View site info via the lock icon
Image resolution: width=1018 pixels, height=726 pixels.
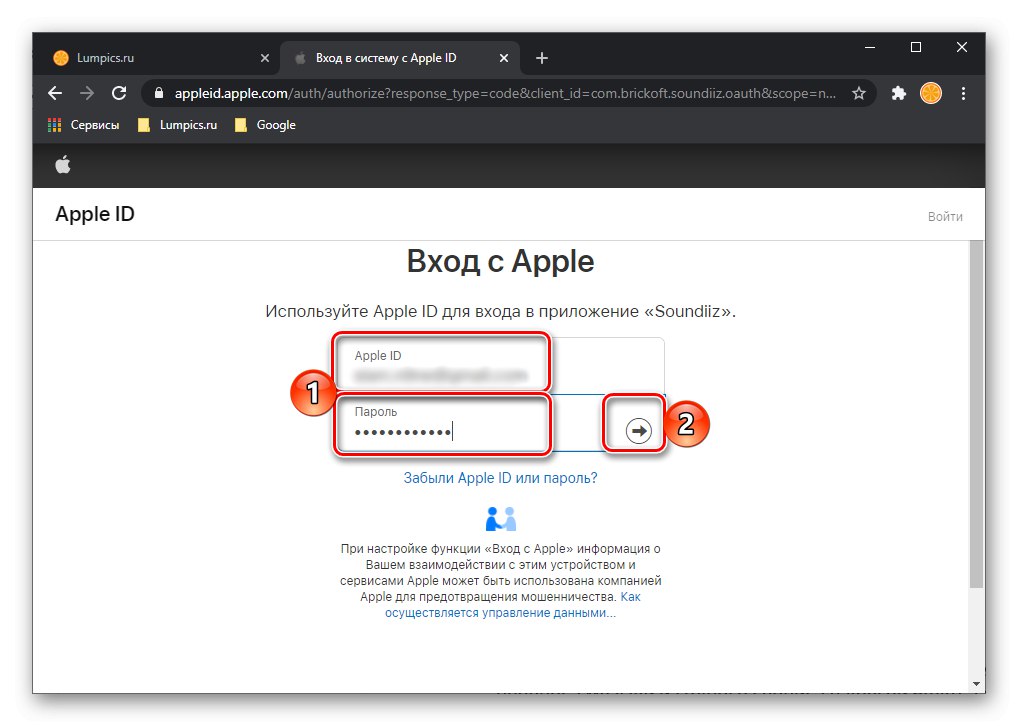coord(158,94)
